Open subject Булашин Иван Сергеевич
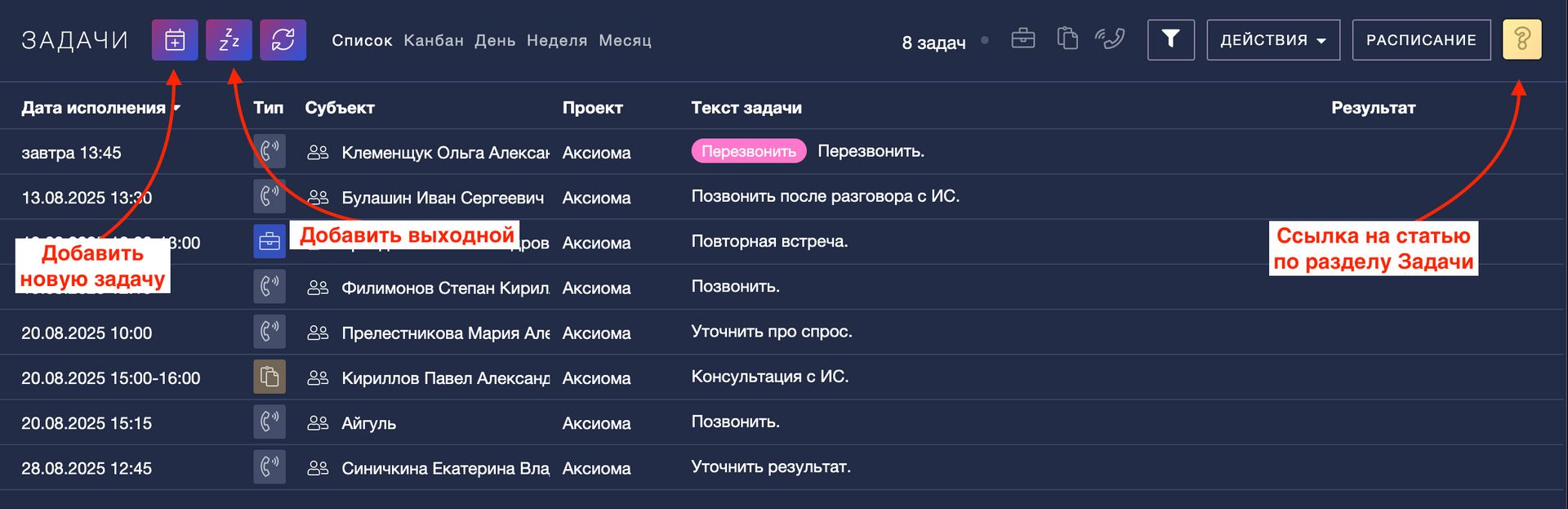1568x509 pixels. (x=443, y=198)
